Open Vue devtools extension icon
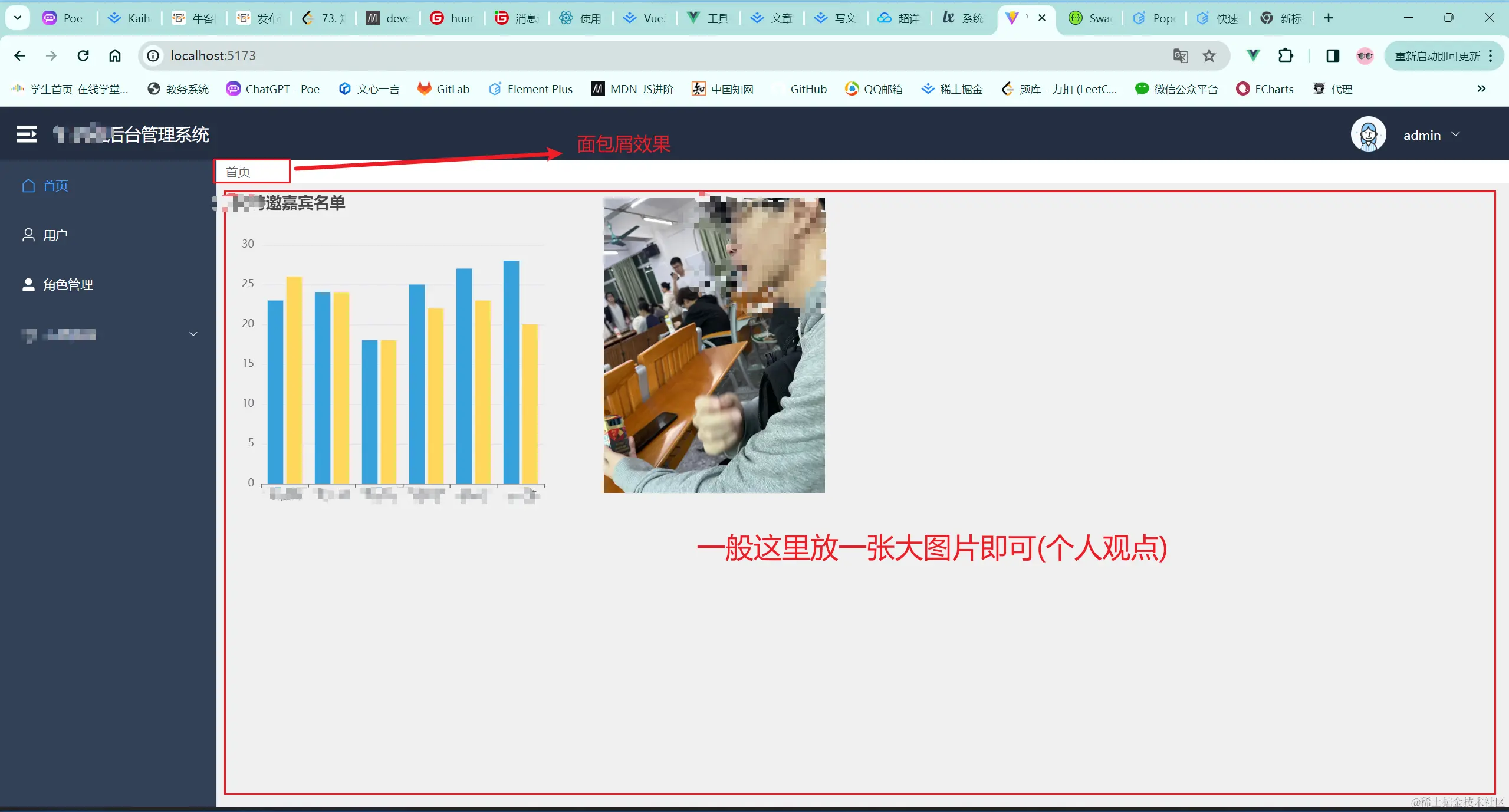Image resolution: width=1509 pixels, height=812 pixels. [x=1253, y=55]
